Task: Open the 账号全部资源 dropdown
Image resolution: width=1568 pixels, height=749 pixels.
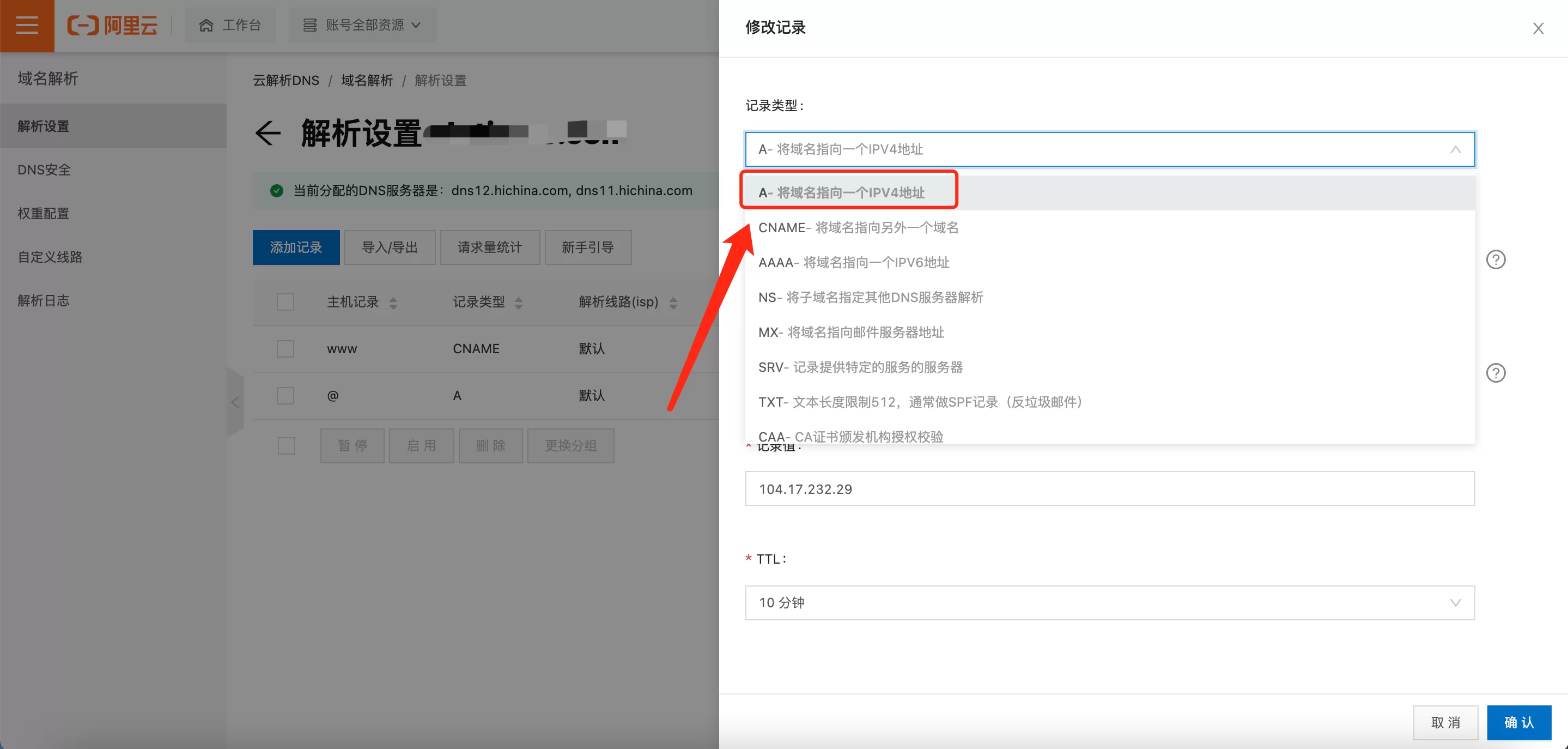Action: [362, 25]
